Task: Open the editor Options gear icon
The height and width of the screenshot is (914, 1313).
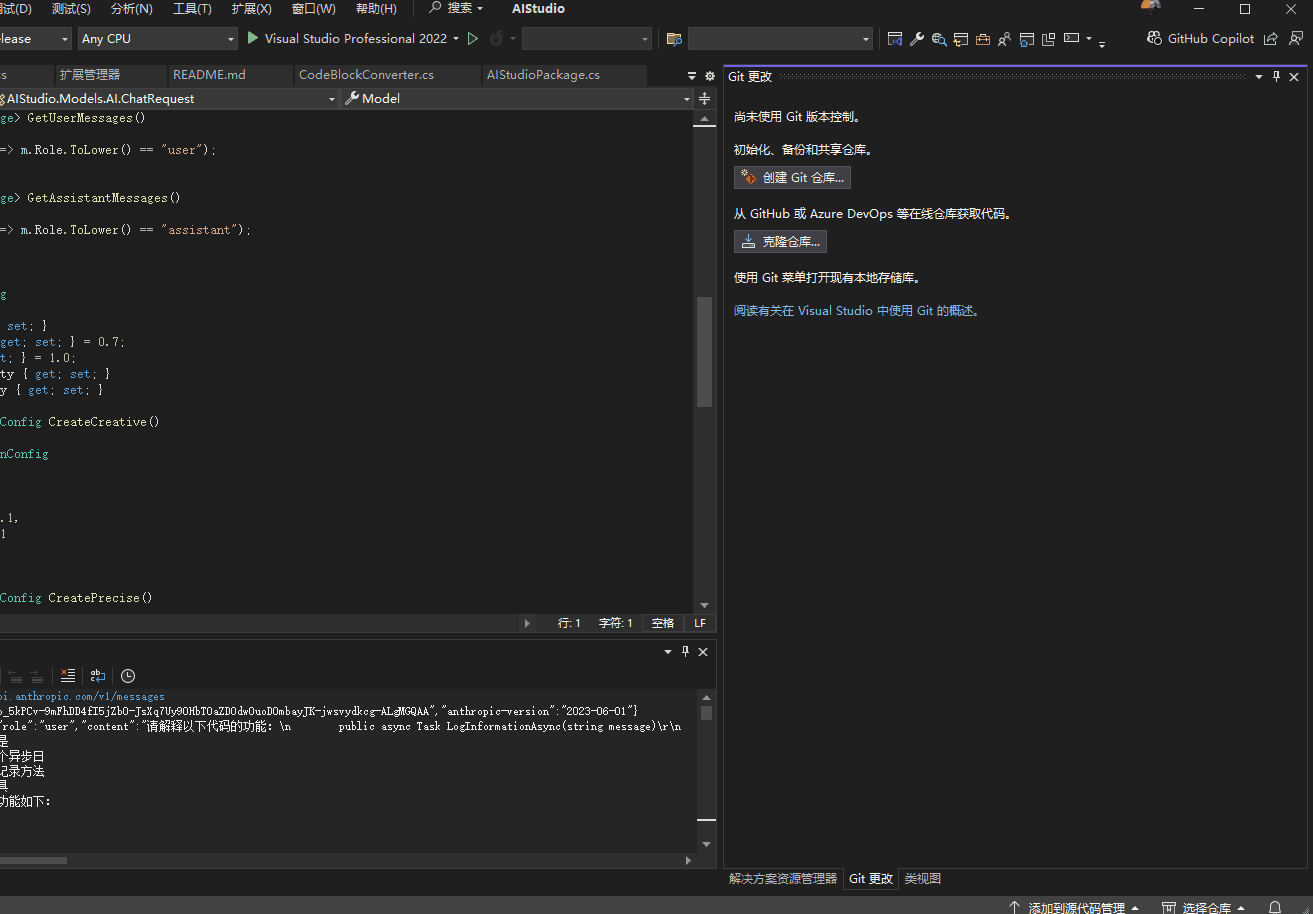Action: point(709,75)
